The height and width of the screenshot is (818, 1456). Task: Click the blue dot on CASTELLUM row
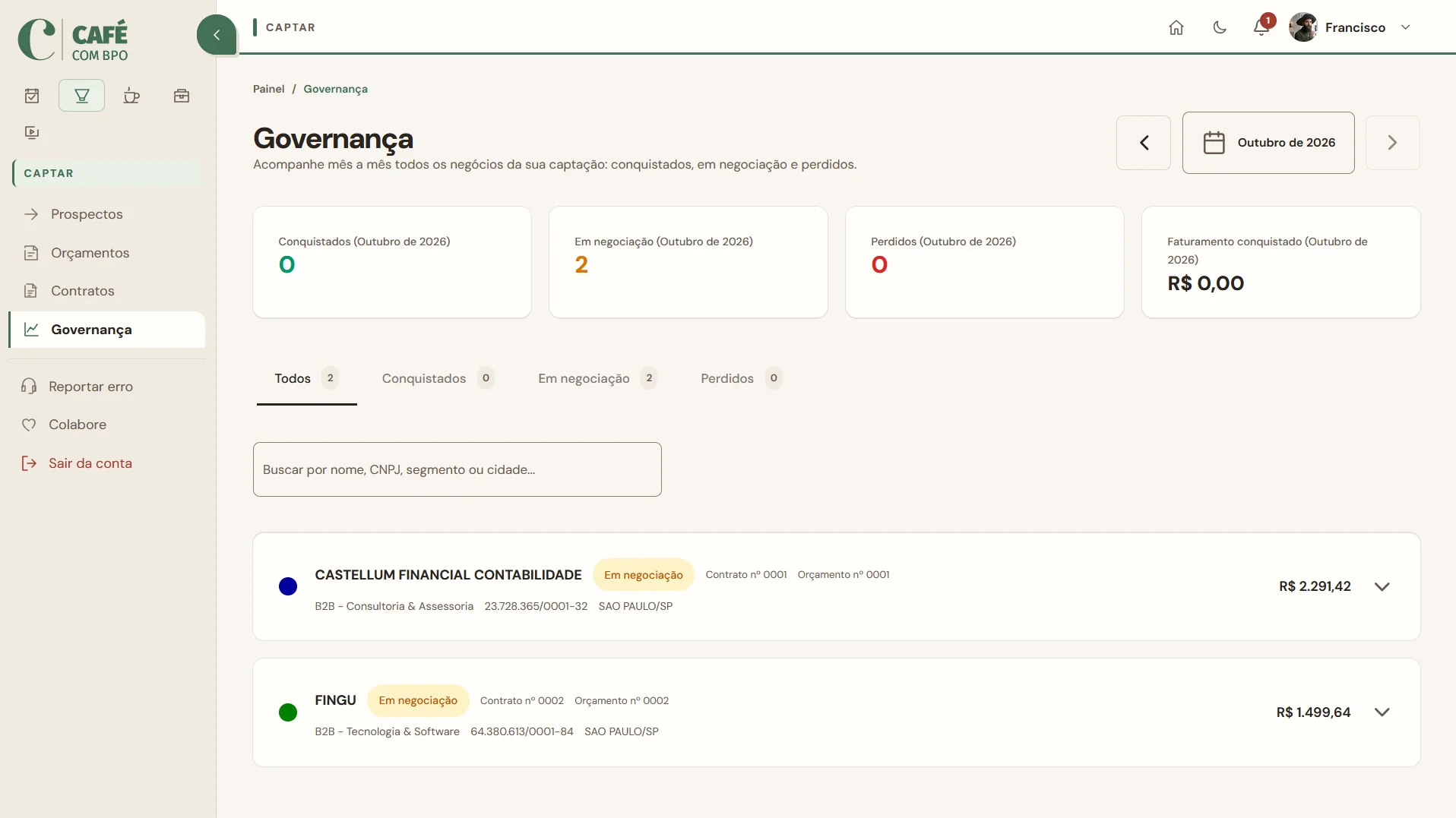tap(287, 586)
